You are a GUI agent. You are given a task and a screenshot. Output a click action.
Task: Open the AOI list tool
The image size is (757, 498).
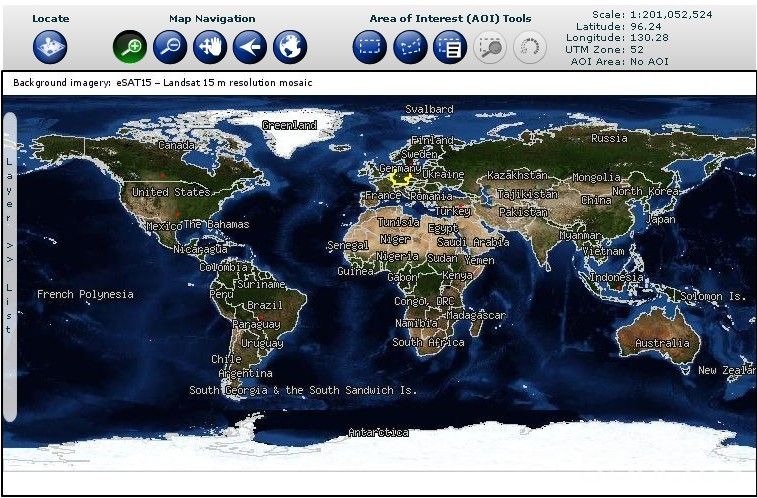[x=450, y=46]
